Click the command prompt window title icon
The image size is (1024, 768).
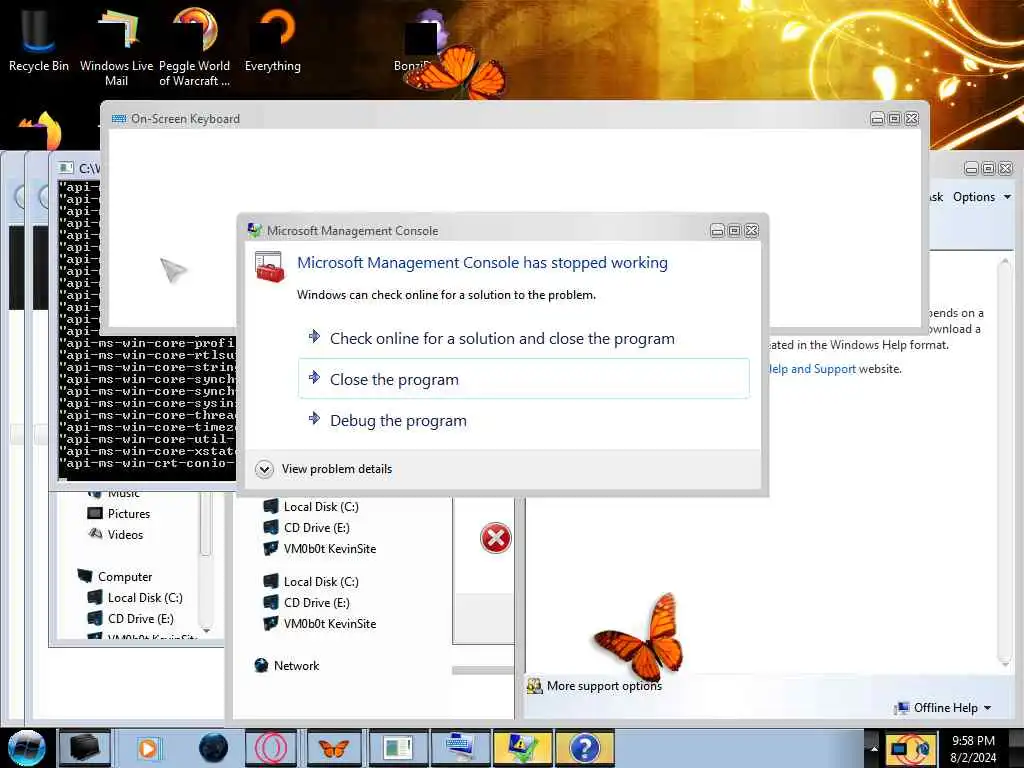point(66,168)
